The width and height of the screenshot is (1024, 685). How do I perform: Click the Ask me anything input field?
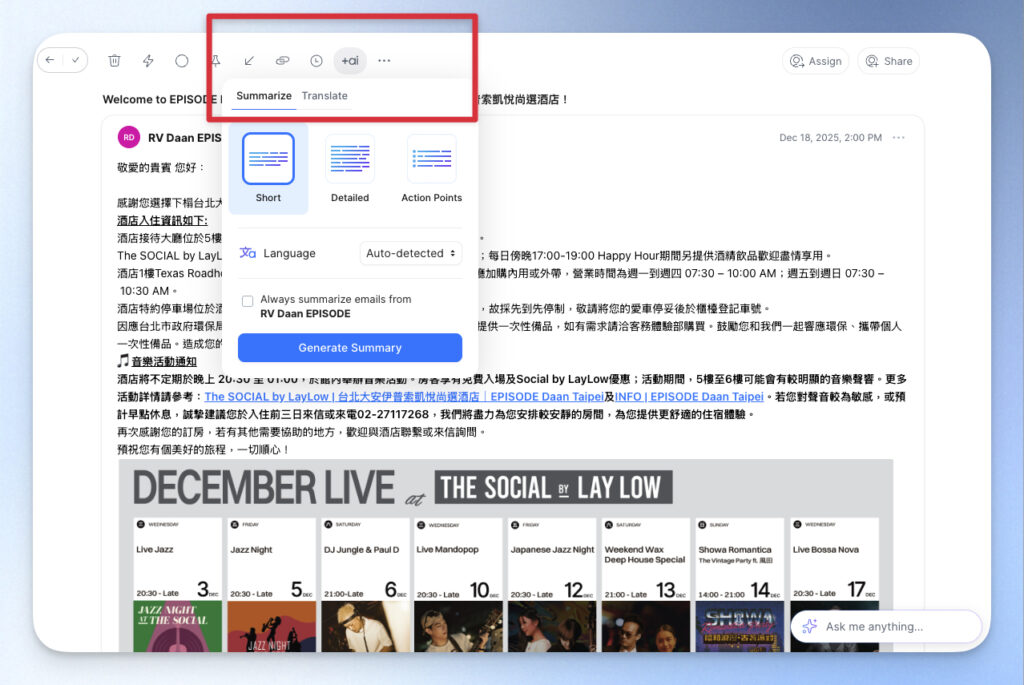coord(886,626)
